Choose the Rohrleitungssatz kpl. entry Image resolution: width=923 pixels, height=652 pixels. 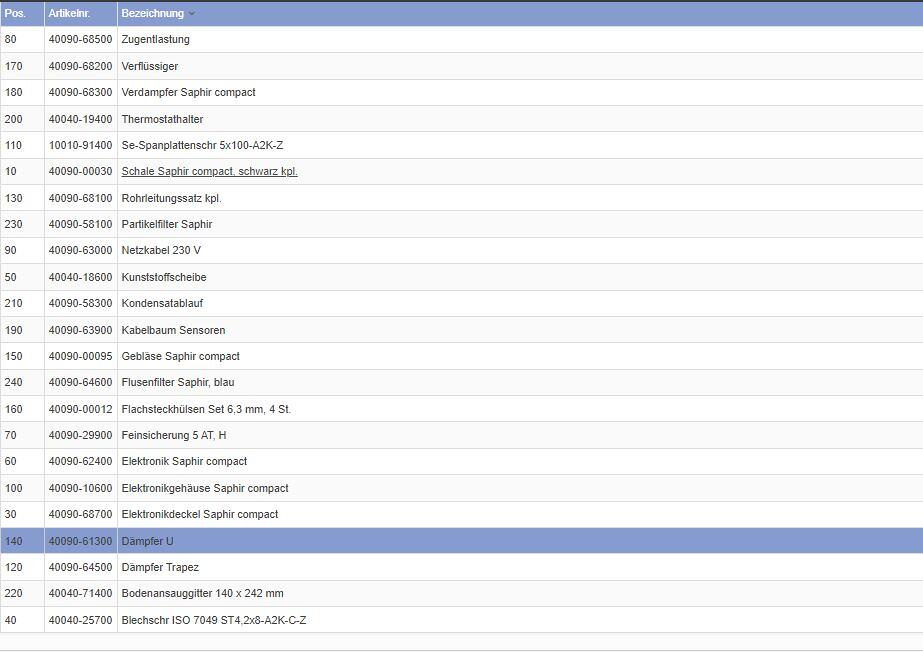point(171,198)
